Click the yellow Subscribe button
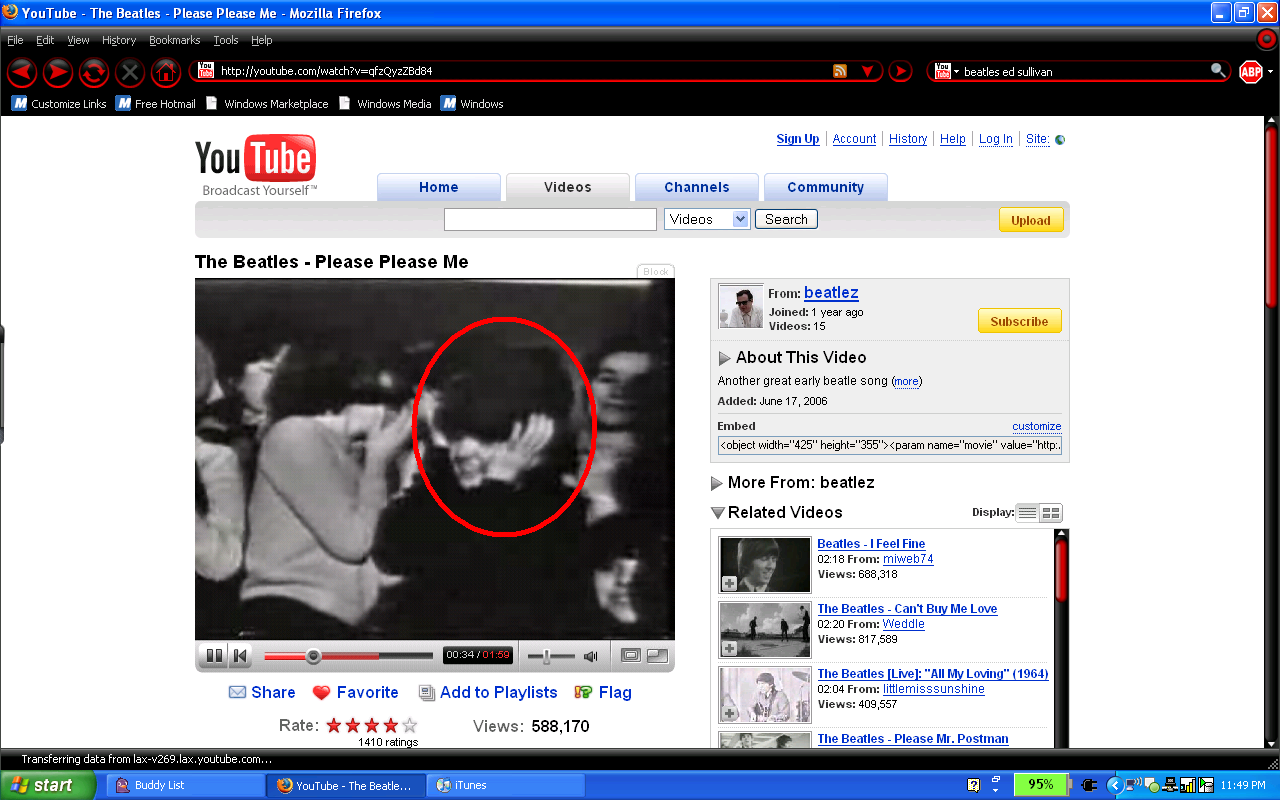 1019,321
